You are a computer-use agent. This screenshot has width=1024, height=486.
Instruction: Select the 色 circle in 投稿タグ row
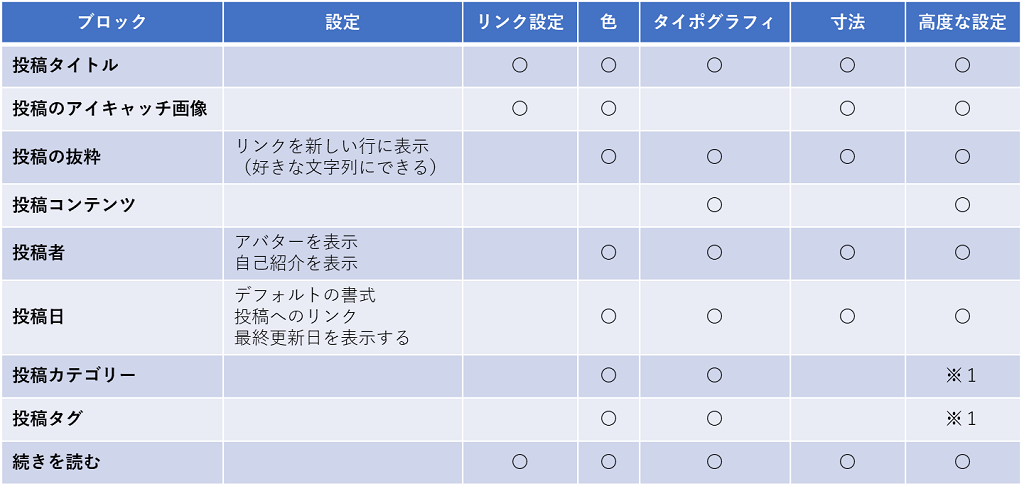(x=609, y=419)
